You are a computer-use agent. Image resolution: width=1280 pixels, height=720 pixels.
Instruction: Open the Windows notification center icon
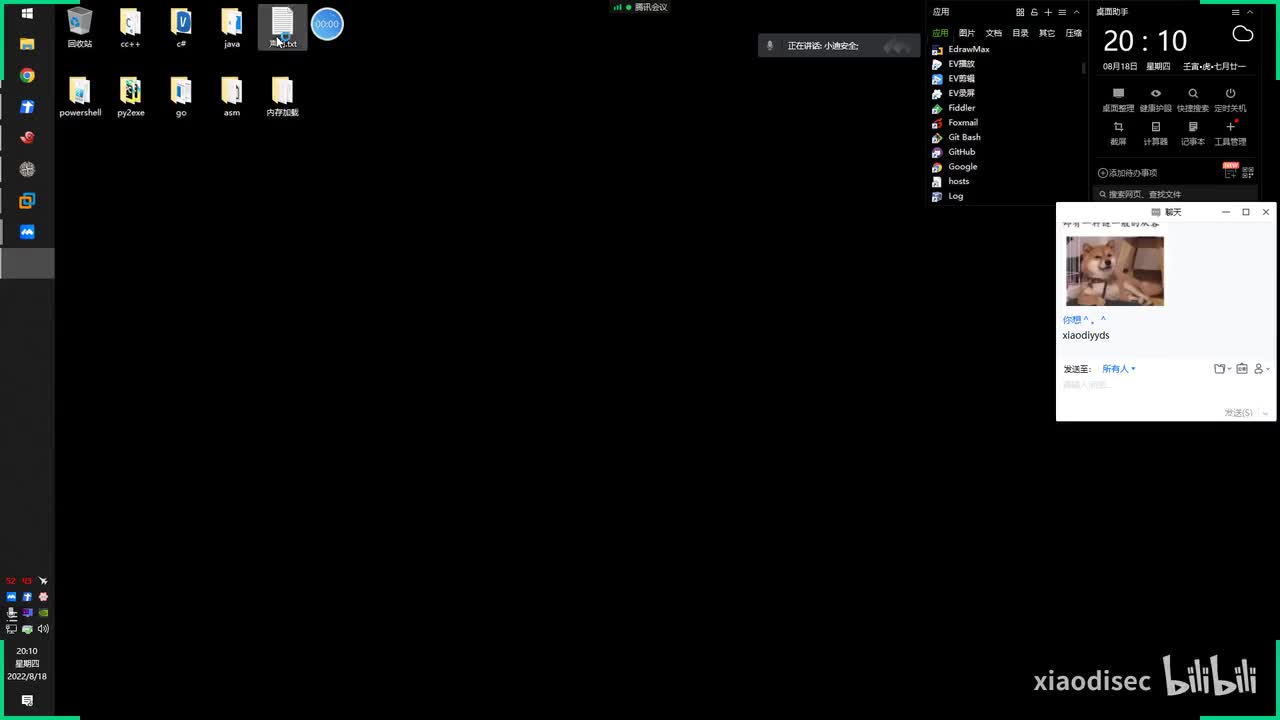coord(27,700)
